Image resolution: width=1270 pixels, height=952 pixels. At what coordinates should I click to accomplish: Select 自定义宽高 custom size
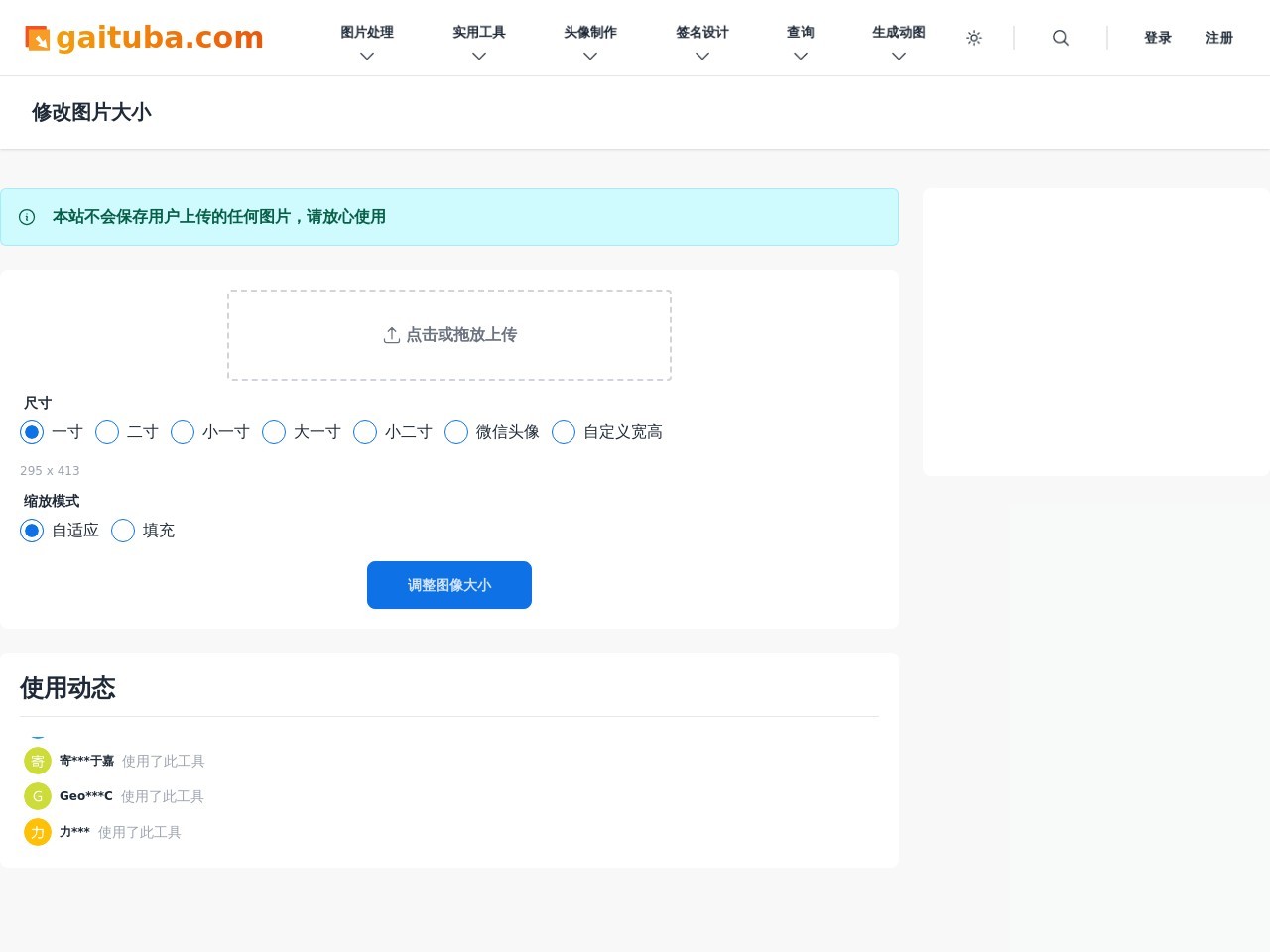point(564,432)
